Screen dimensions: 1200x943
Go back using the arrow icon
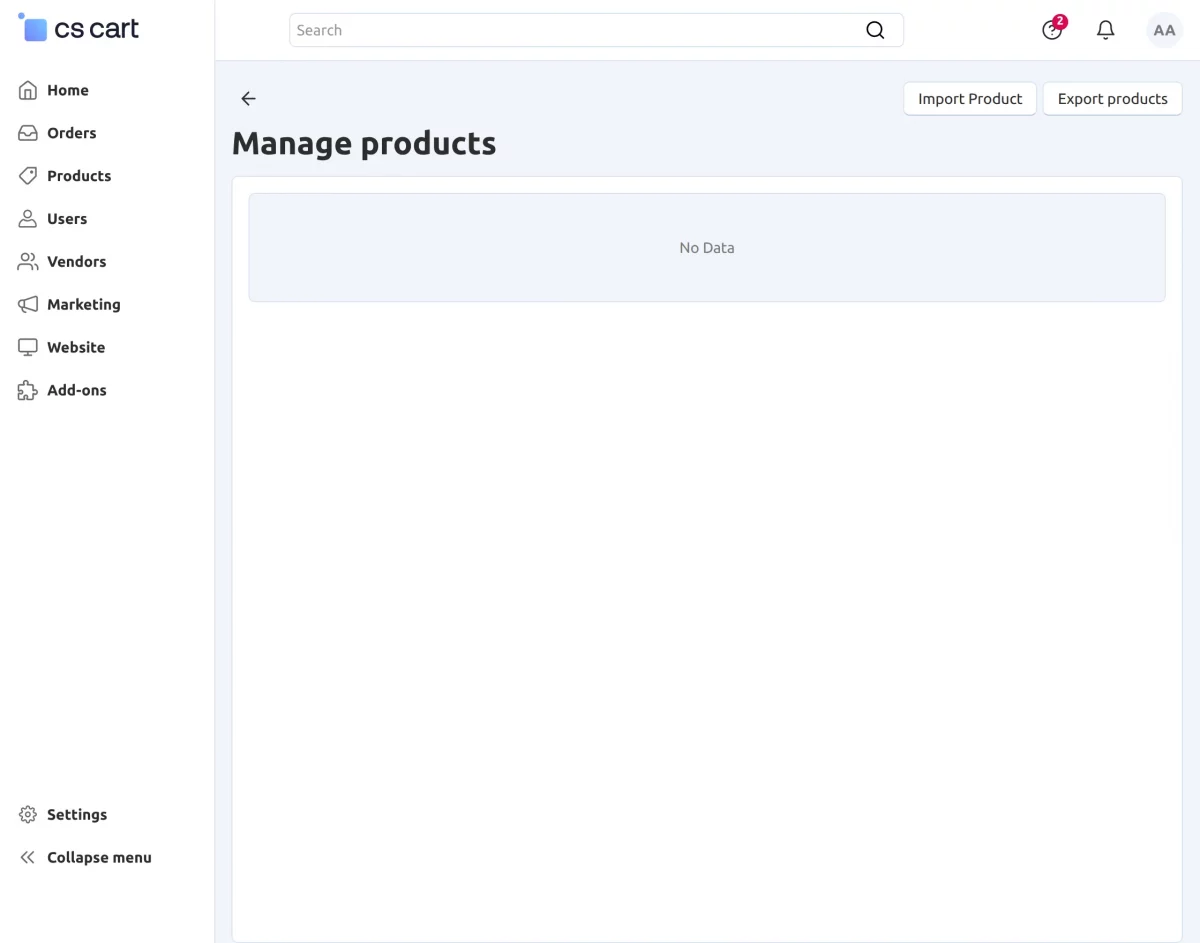(x=248, y=99)
